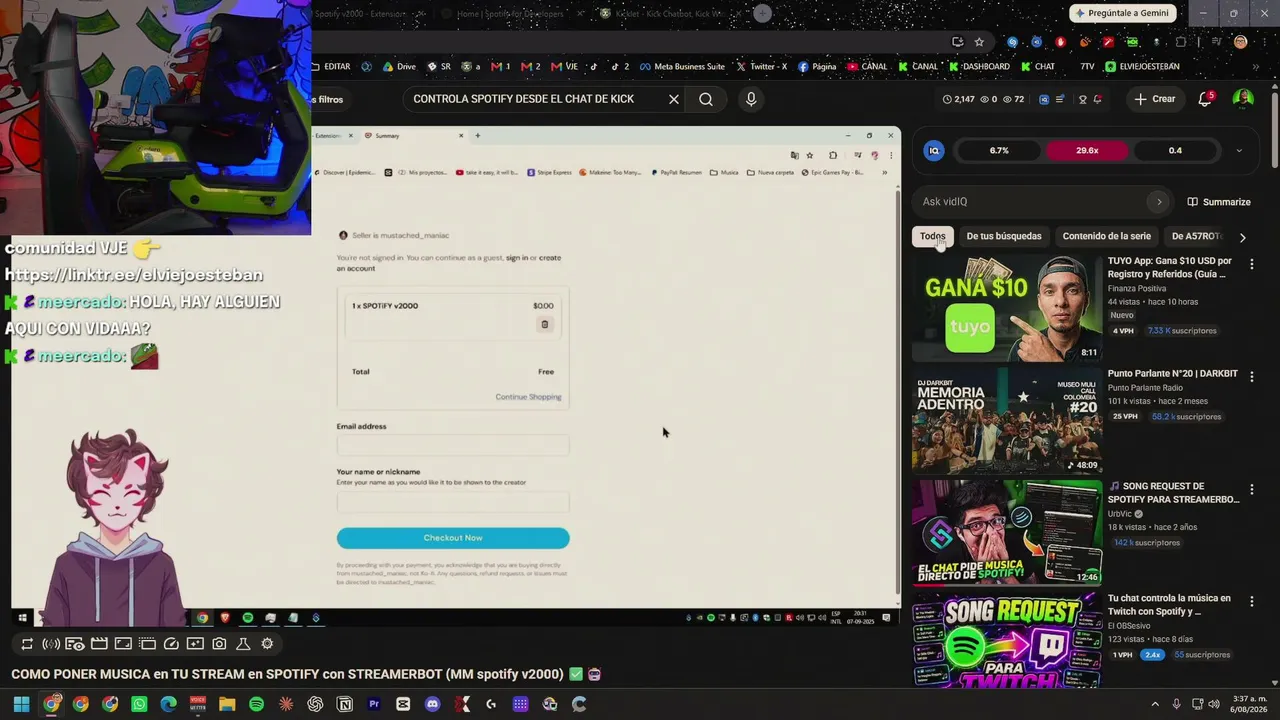1280x720 pixels.
Task: Bookmark this page with the star icon
Action: (x=979, y=42)
